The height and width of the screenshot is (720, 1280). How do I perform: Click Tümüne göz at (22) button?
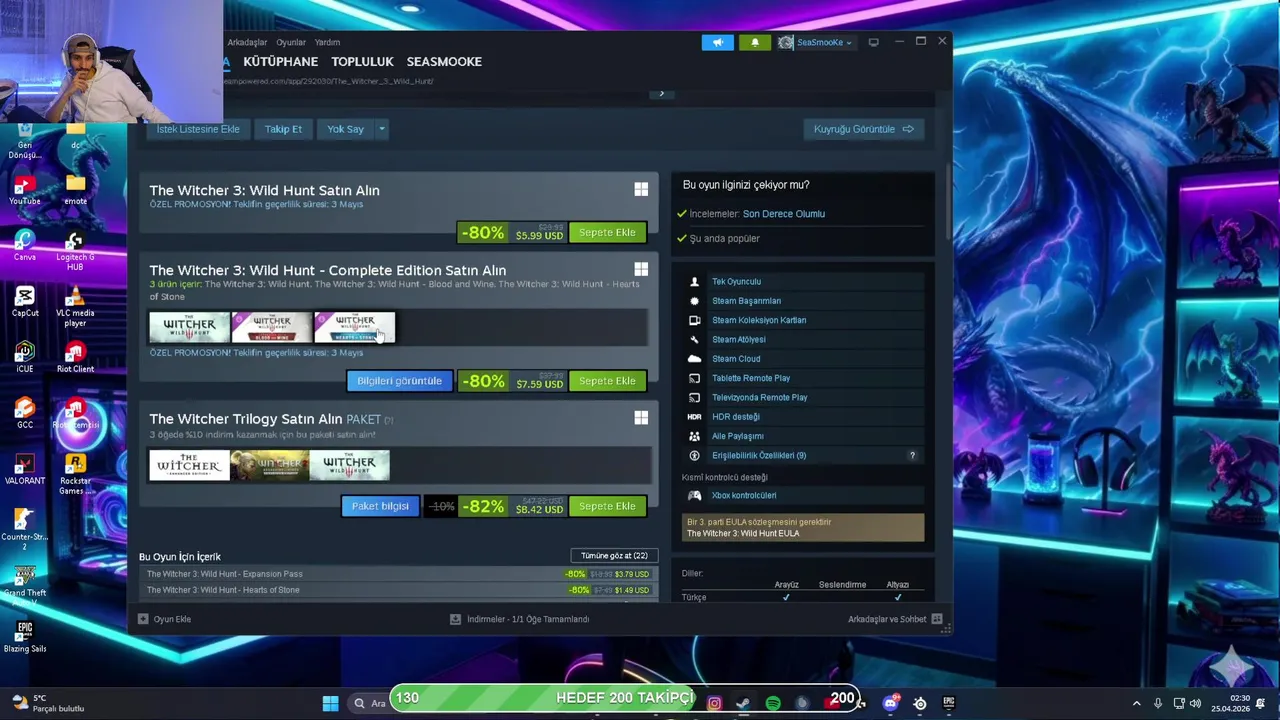pos(614,556)
